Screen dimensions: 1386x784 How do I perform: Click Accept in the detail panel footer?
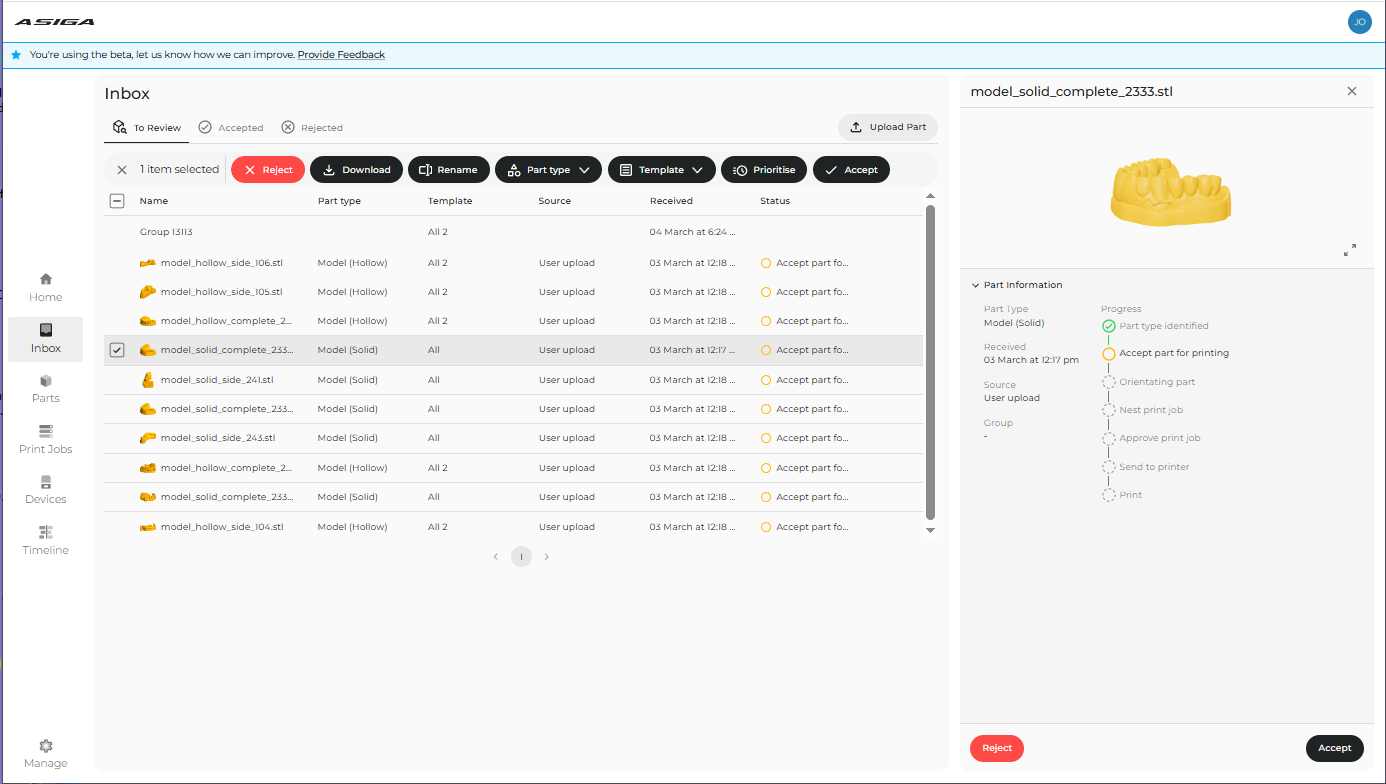coord(1334,748)
